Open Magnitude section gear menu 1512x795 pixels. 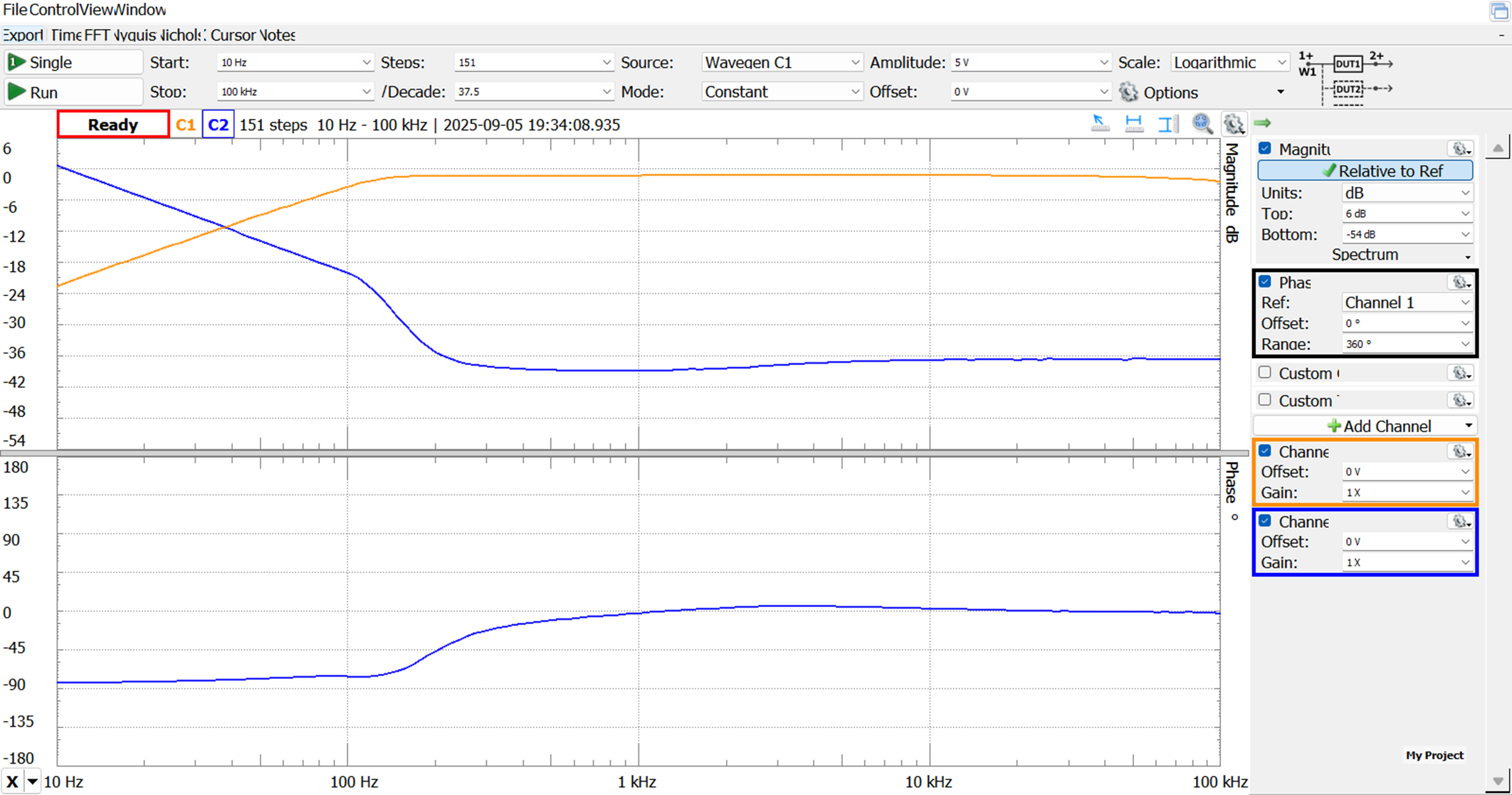(1460, 149)
